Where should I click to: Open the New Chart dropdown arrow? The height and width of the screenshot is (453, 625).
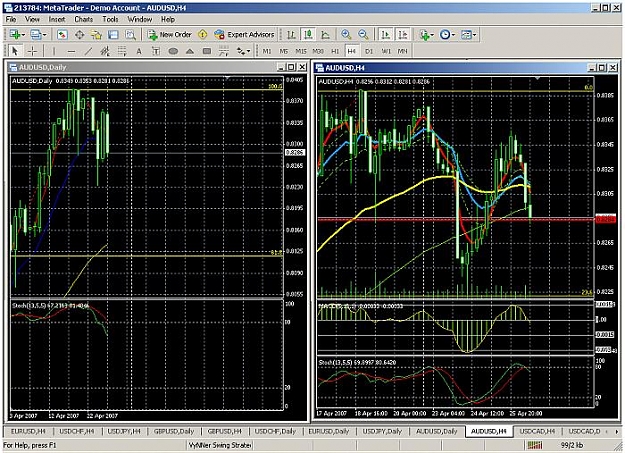[24, 35]
